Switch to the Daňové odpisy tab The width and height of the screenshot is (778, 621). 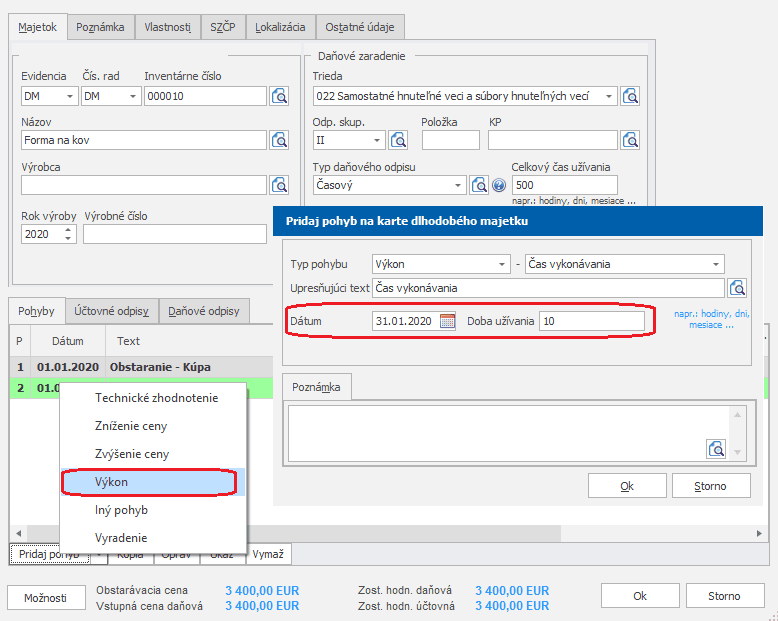[x=203, y=311]
